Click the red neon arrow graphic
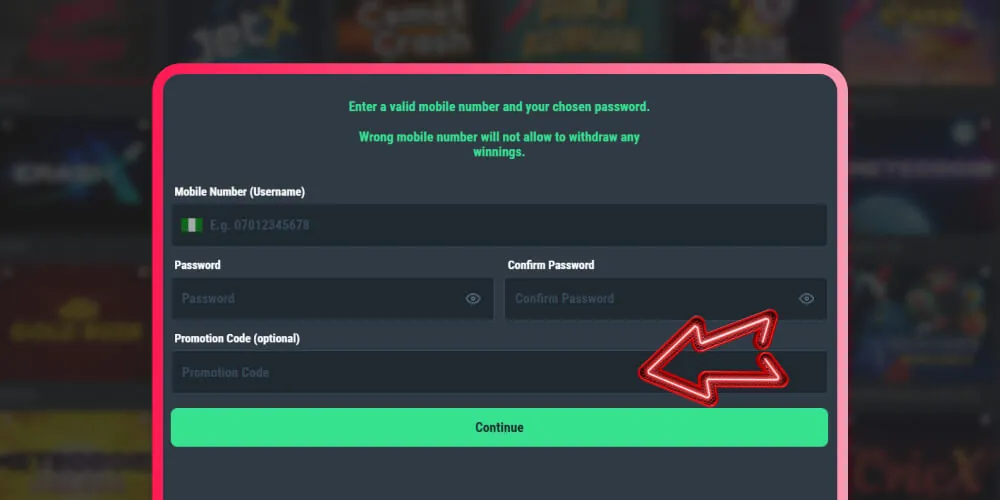Viewport: 1000px width, 500px height. tap(714, 361)
